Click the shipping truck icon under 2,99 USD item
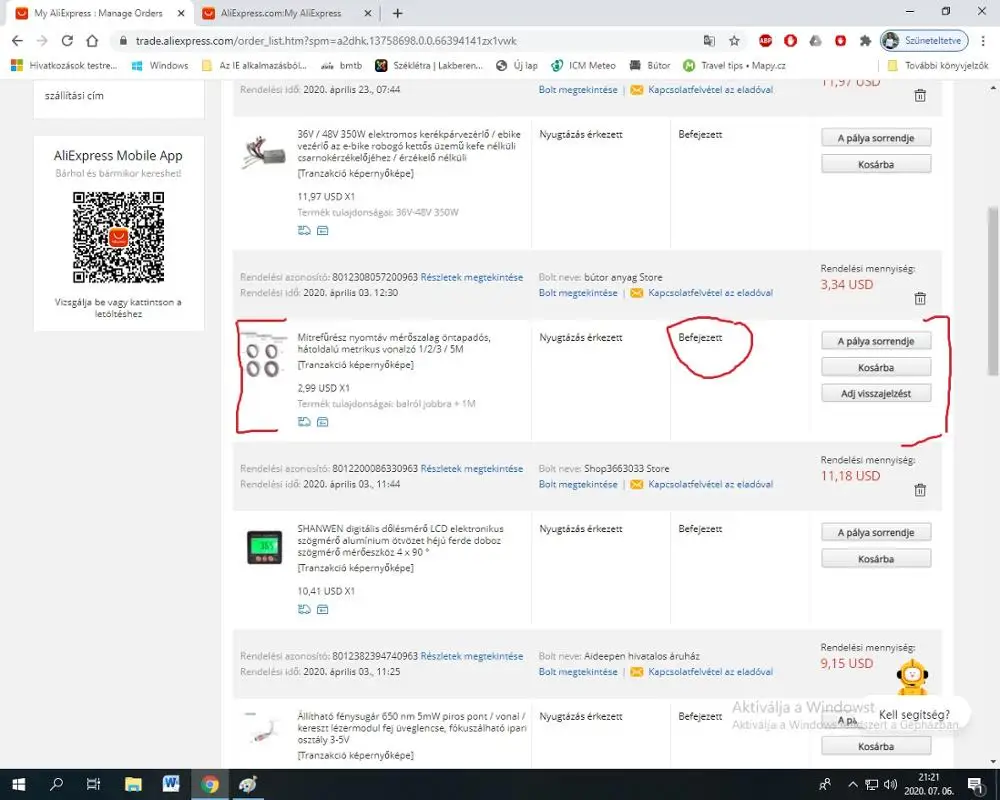 tap(304, 422)
